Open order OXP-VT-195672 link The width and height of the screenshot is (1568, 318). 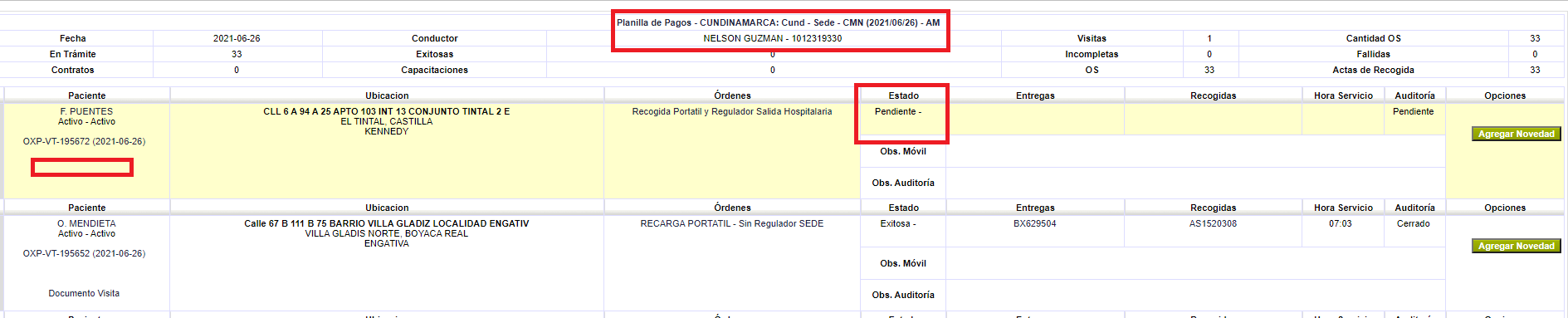click(84, 141)
